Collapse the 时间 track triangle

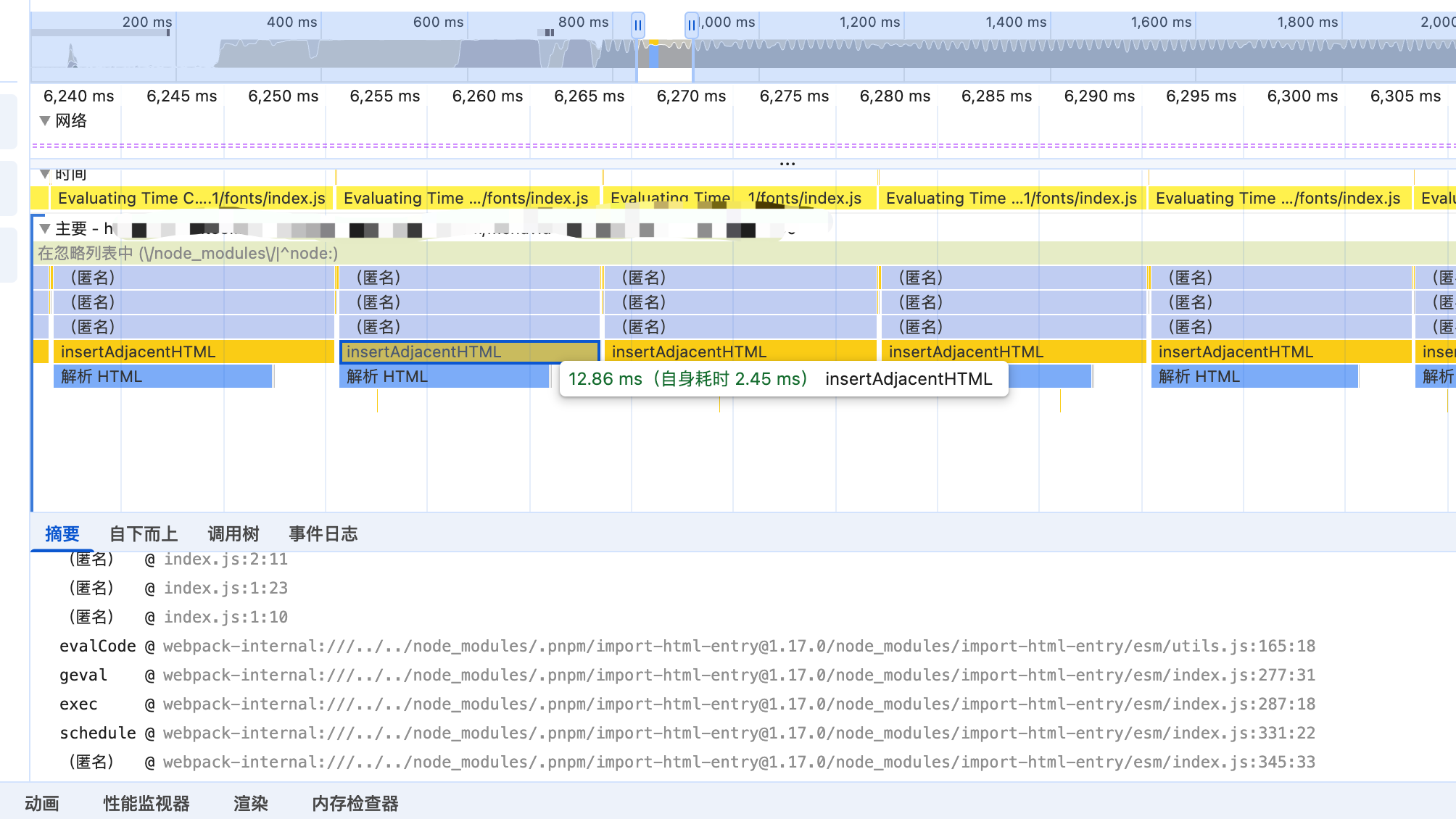click(45, 174)
